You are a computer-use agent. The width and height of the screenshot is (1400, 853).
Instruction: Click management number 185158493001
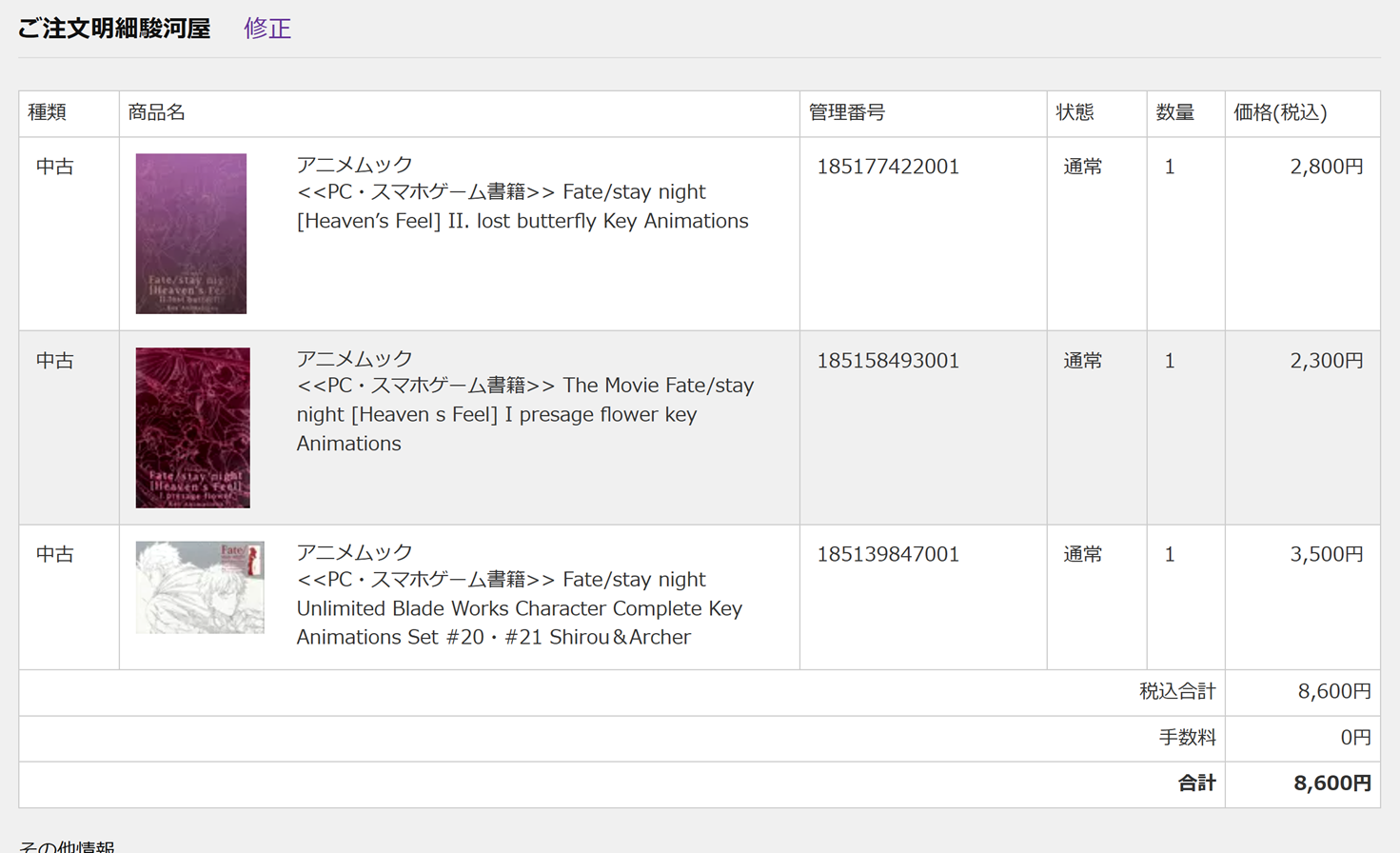coord(888,361)
